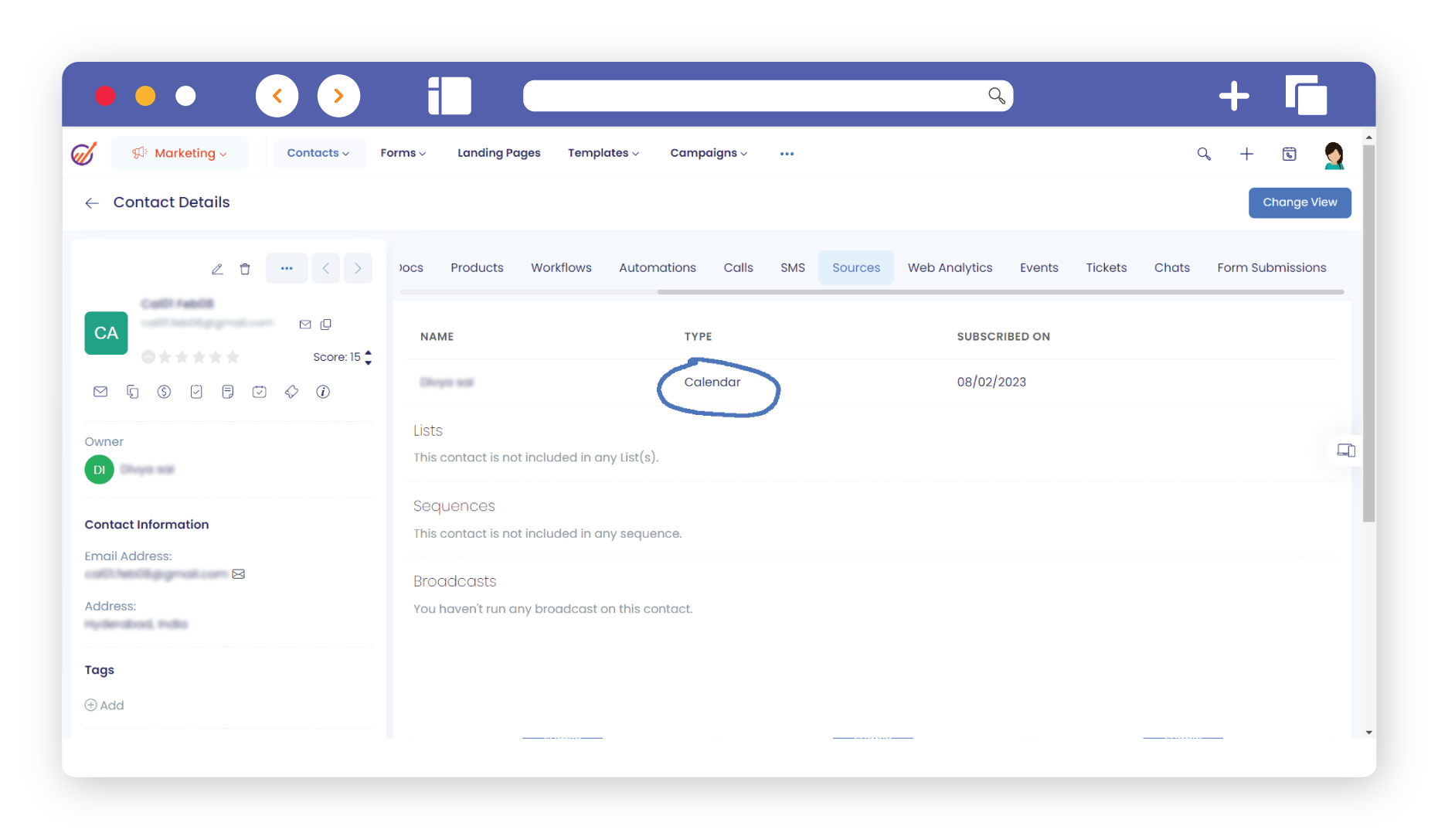Click the pencil edit contact icon
Screen dimensions: 1438x840
(217, 269)
